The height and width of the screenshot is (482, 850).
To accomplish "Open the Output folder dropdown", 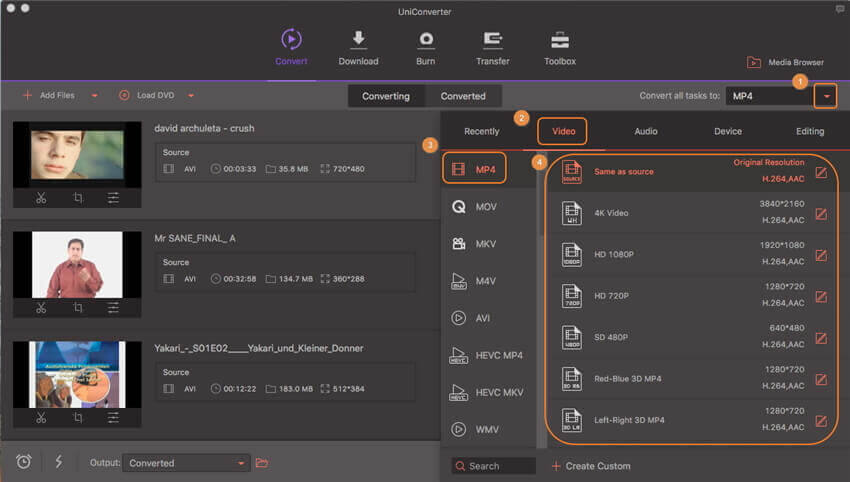I will click(x=186, y=463).
